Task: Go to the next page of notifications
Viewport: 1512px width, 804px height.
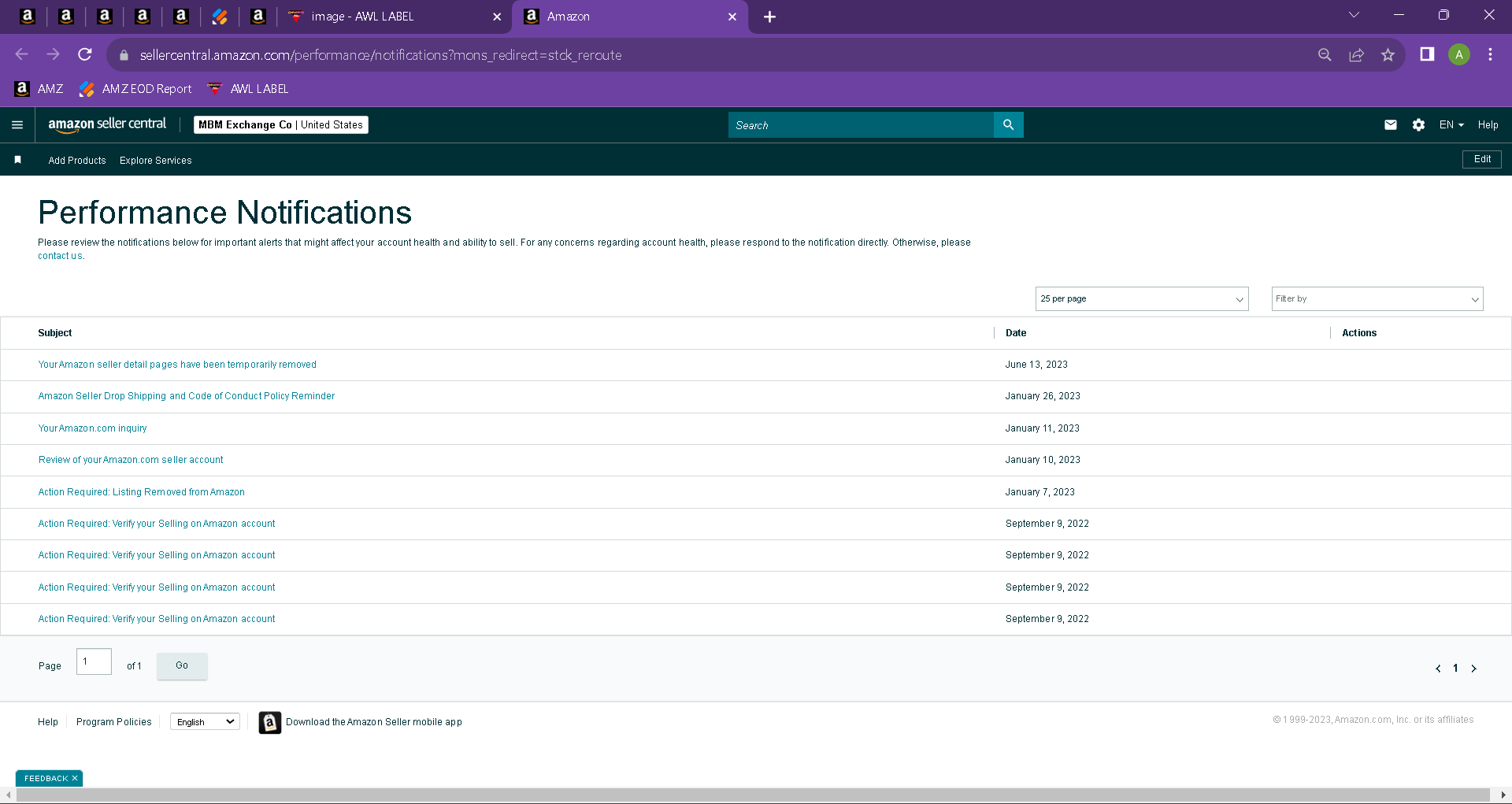Action: tap(1474, 669)
